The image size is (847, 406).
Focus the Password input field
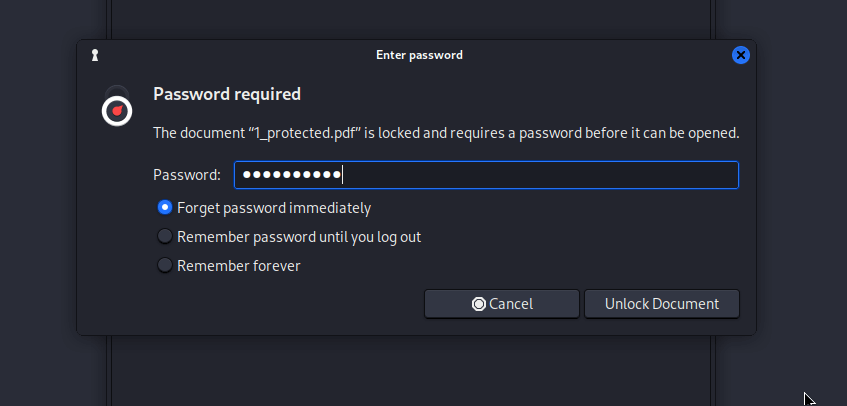point(486,175)
